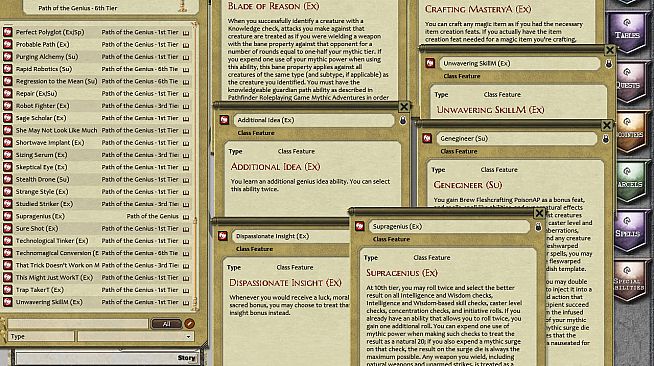Toggle the lock in Unwavering SkillM window

[609, 64]
